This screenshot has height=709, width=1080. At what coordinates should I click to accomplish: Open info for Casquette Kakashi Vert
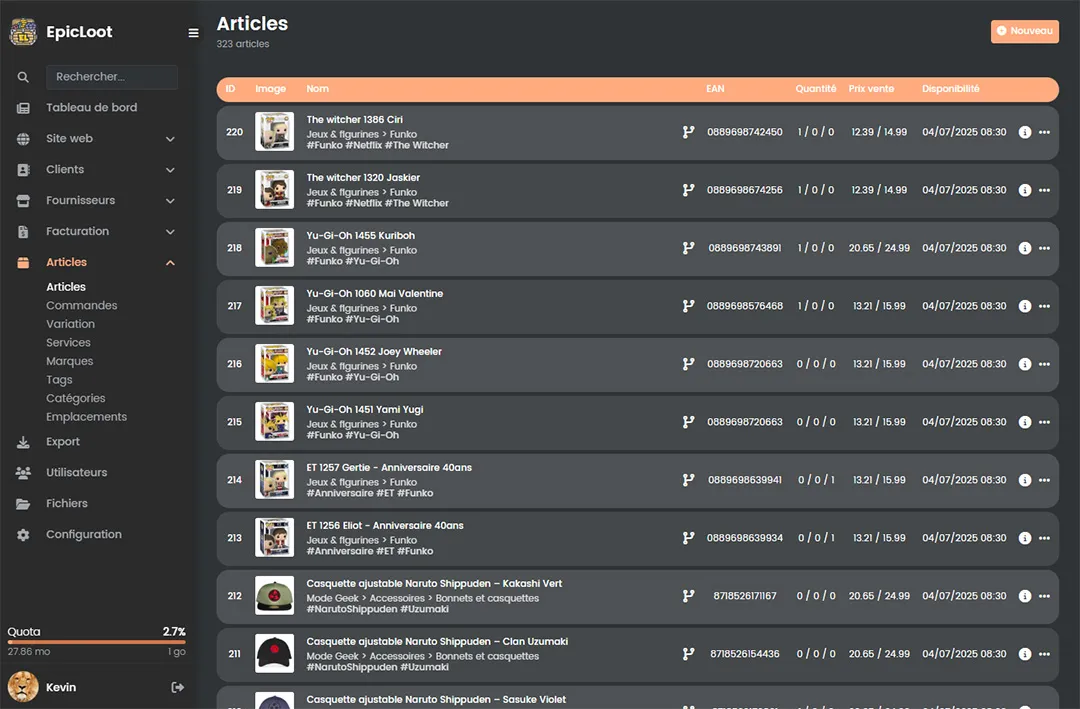coord(1025,596)
